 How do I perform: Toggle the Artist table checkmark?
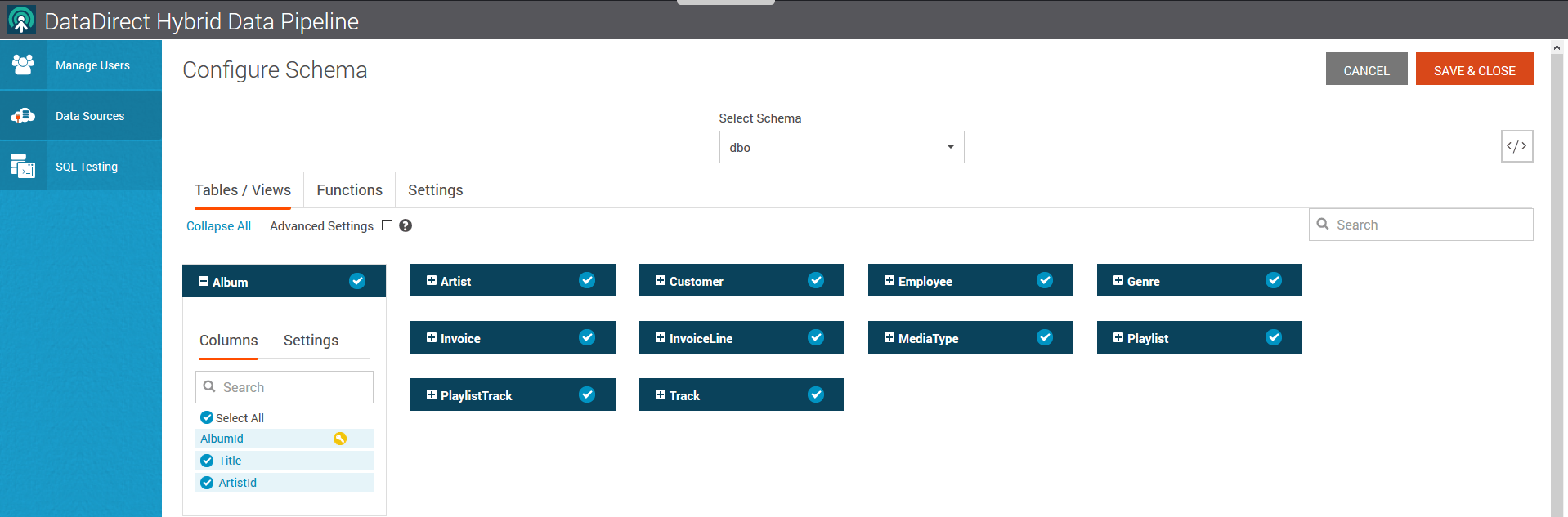coord(587,280)
